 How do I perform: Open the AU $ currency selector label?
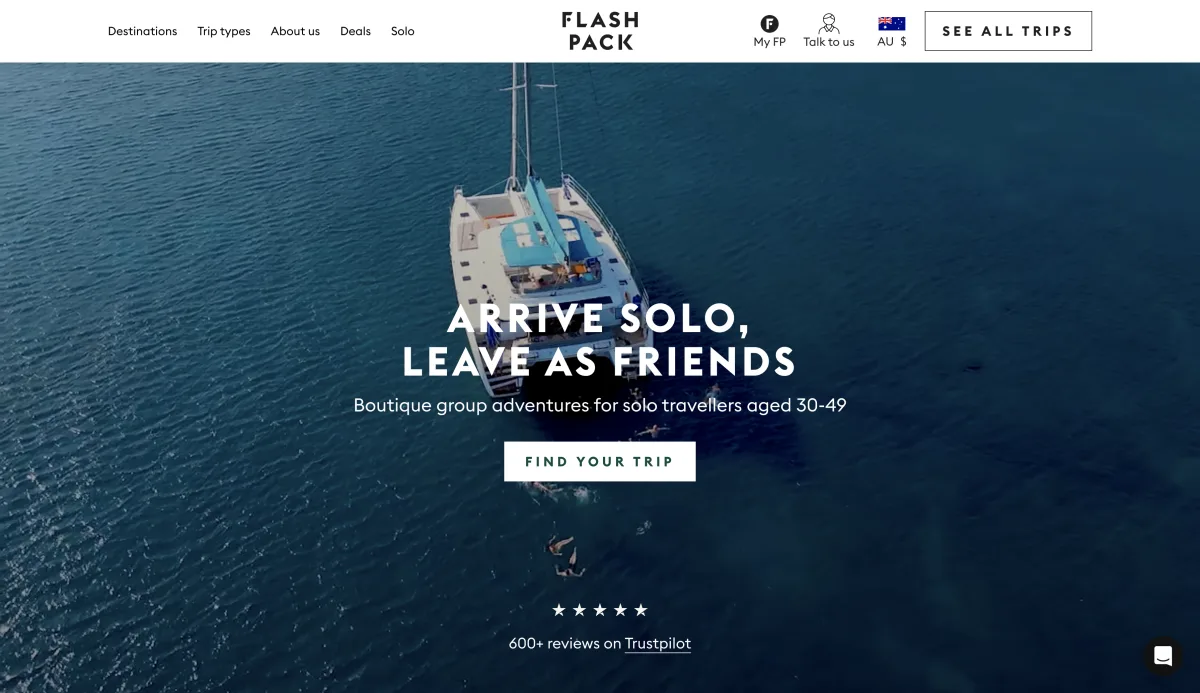(x=892, y=42)
